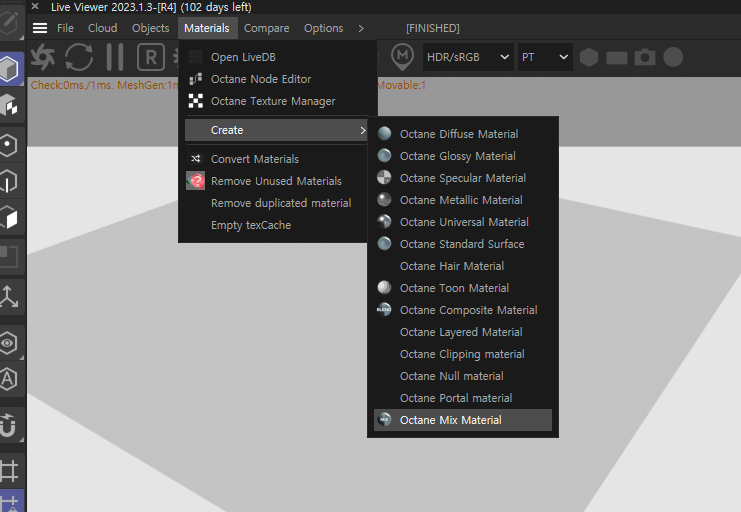
Task: Create Octane Diffuse Material
Action: click(463, 134)
